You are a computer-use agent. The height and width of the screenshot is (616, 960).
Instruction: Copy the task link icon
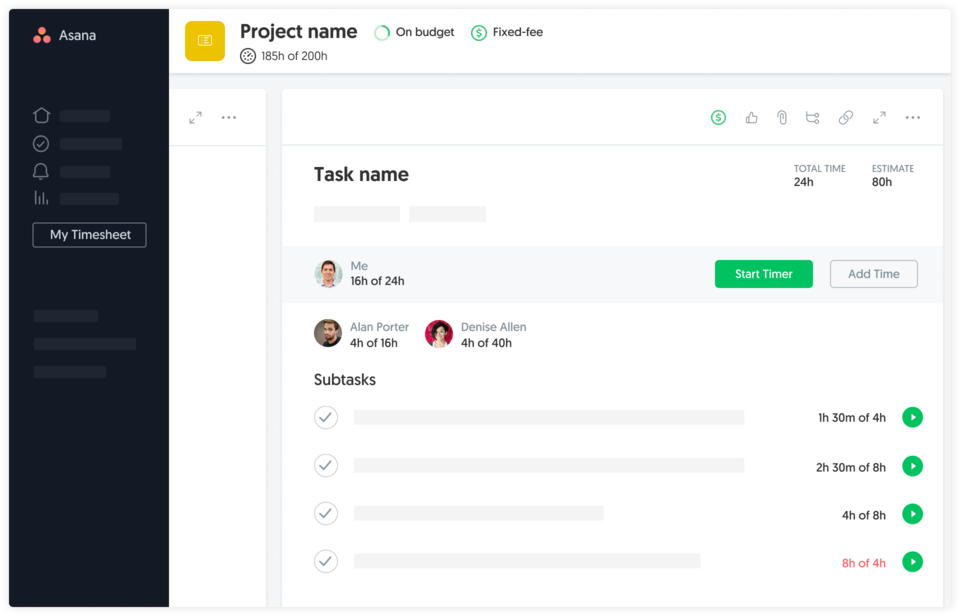(x=845, y=117)
